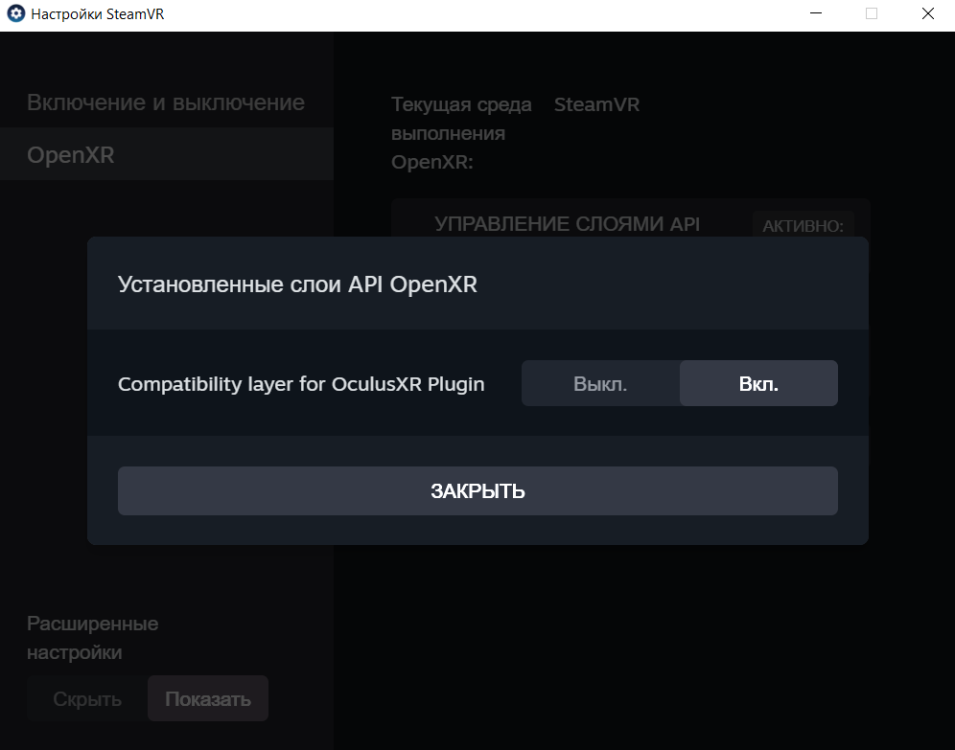Minimize the SteamVR settings window
Viewport: 955px width, 750px height.
[816, 13]
